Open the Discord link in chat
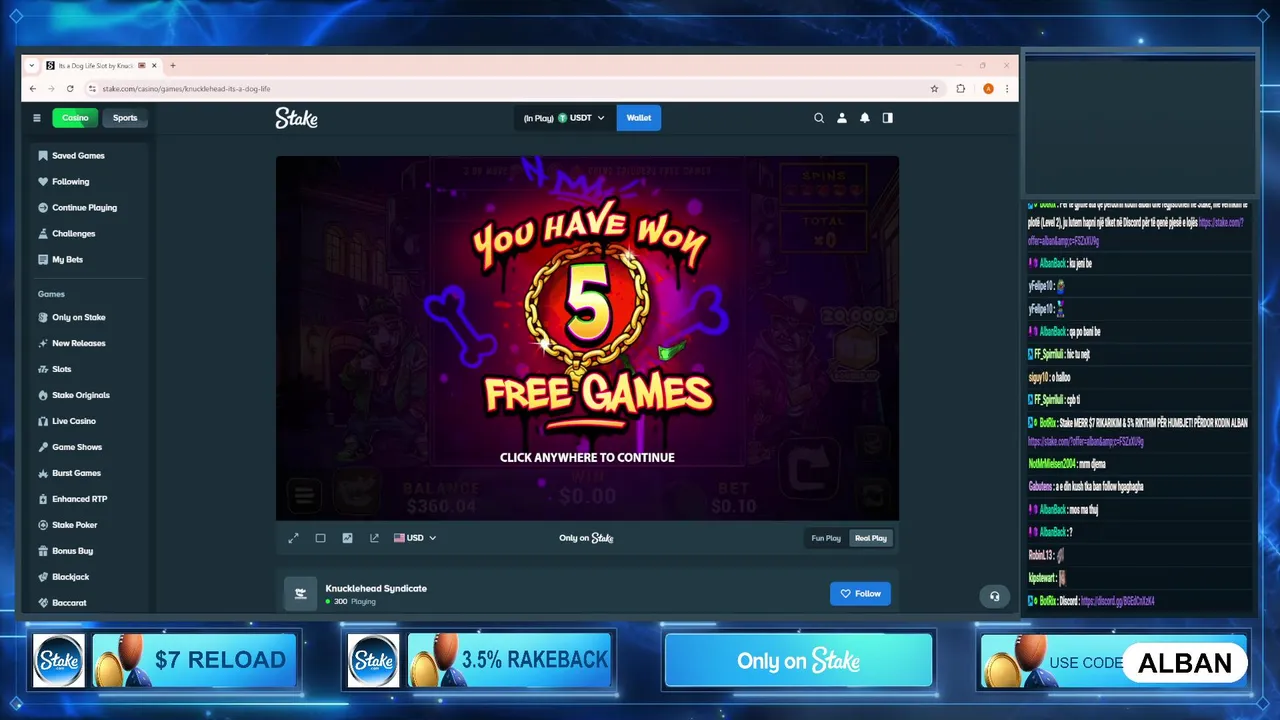The width and height of the screenshot is (1280, 720). pos(1118,601)
